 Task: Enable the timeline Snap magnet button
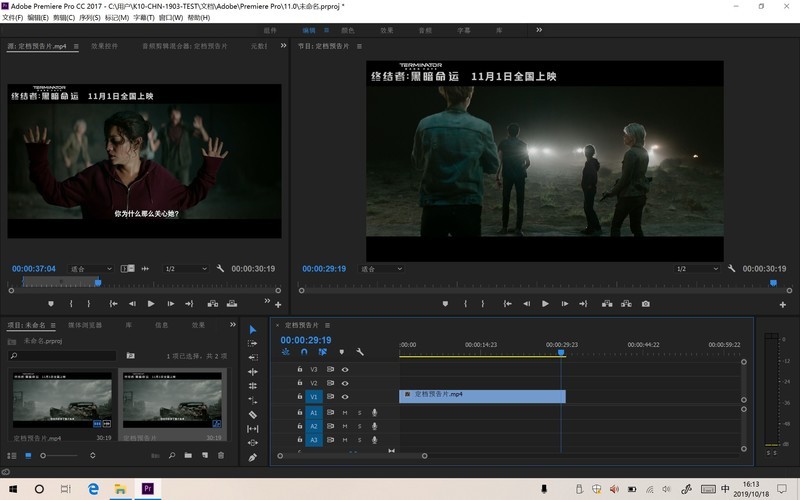(x=304, y=352)
